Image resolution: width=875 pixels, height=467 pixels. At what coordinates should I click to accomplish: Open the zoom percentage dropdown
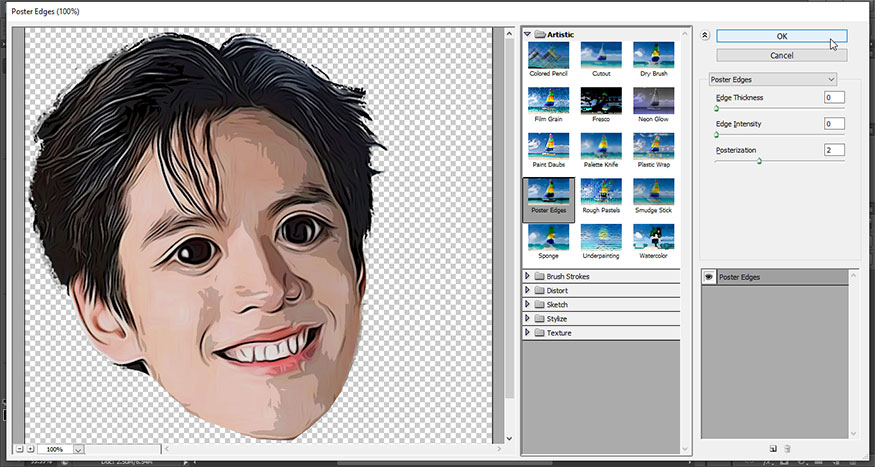[x=79, y=450]
